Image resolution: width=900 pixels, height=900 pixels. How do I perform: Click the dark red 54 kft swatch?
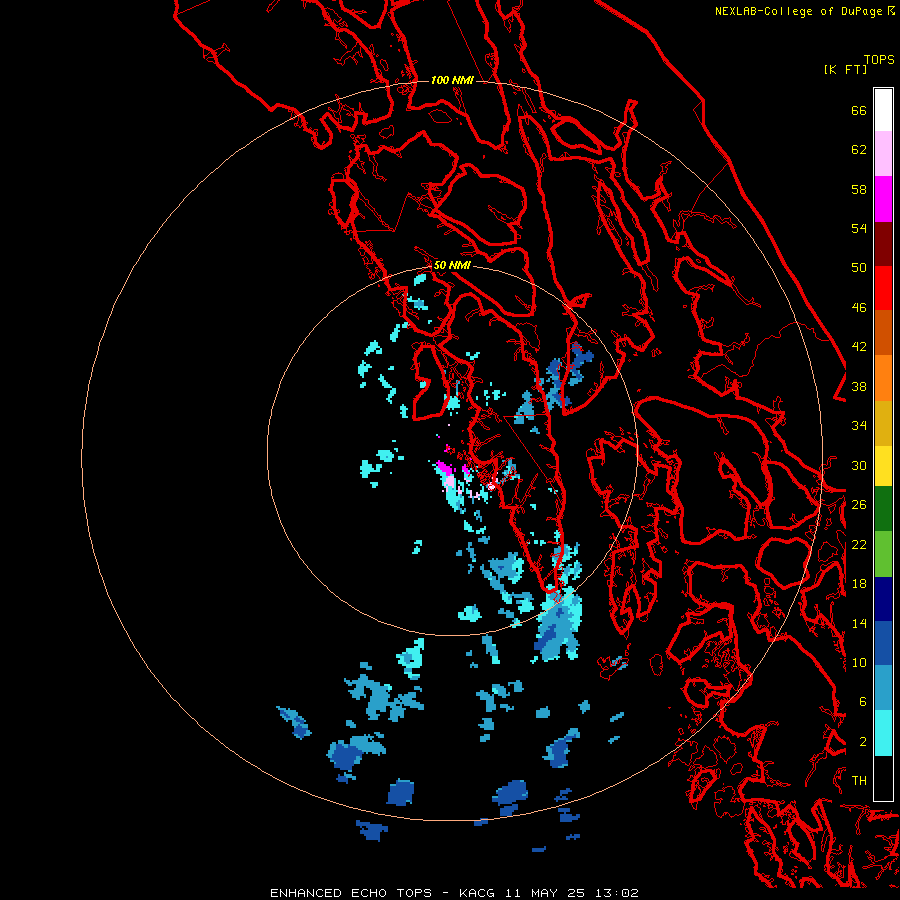tap(883, 243)
